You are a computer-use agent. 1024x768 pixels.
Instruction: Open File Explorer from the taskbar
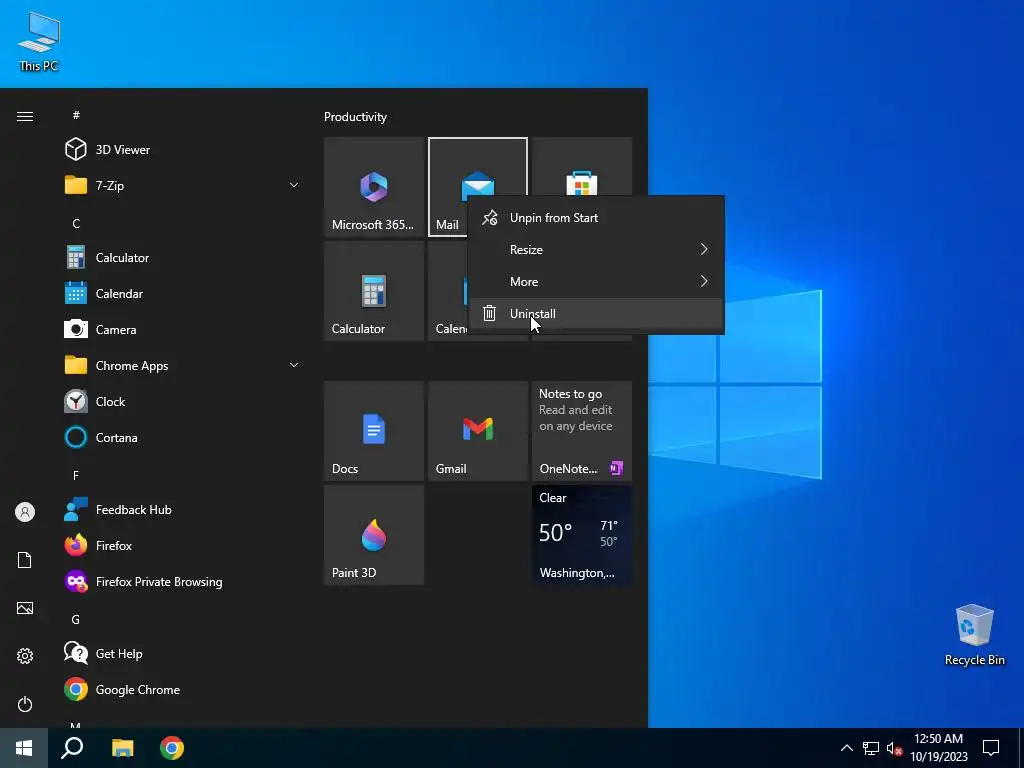tap(122, 748)
